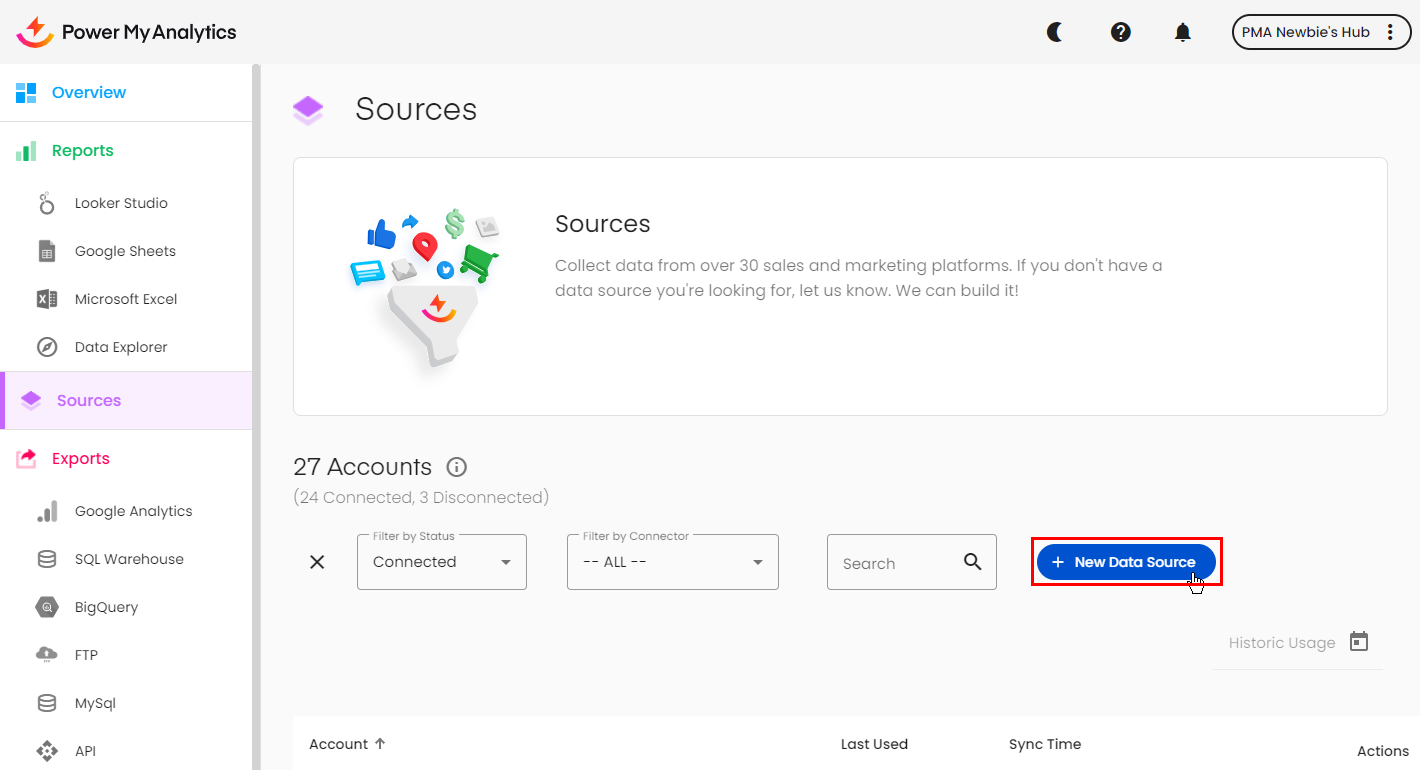Click the magnifying glass search icon
Image resolution: width=1420 pixels, height=770 pixels.
coord(972,562)
